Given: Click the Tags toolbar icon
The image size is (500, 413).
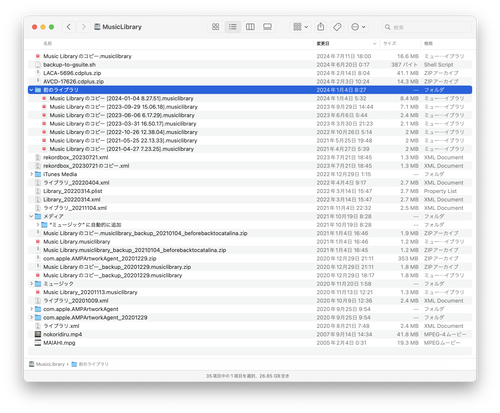Looking at the screenshot, I should [337, 27].
